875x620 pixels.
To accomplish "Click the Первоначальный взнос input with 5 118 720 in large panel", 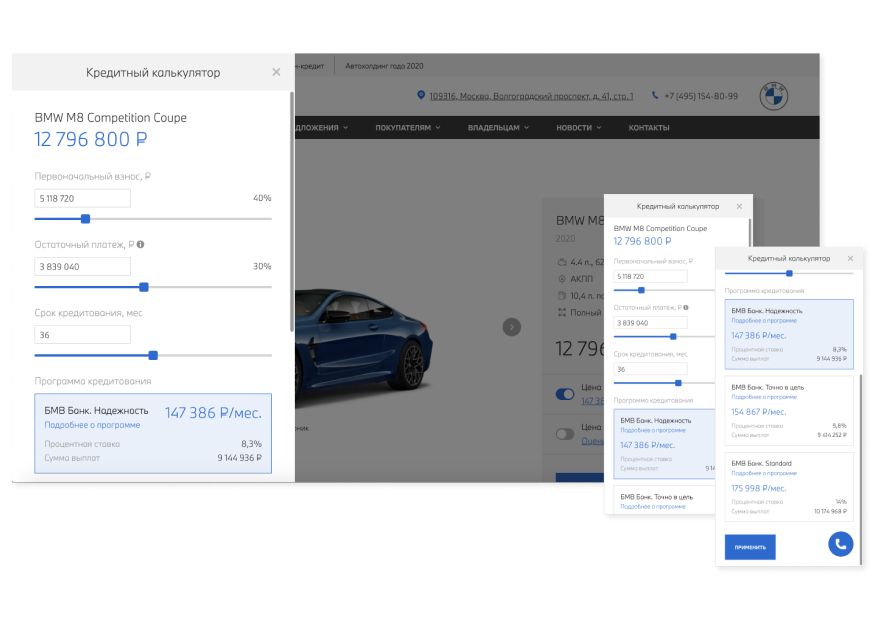I will [82, 198].
